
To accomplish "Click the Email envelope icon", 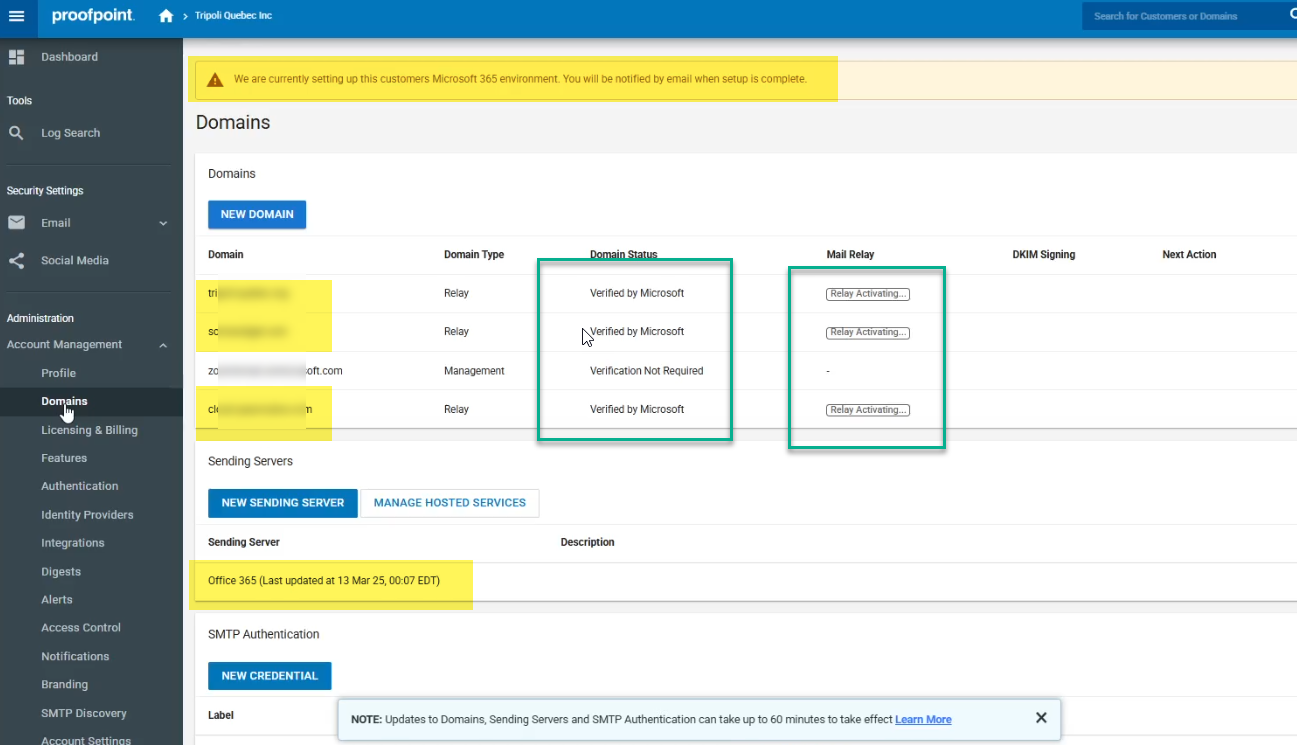I will [16, 223].
